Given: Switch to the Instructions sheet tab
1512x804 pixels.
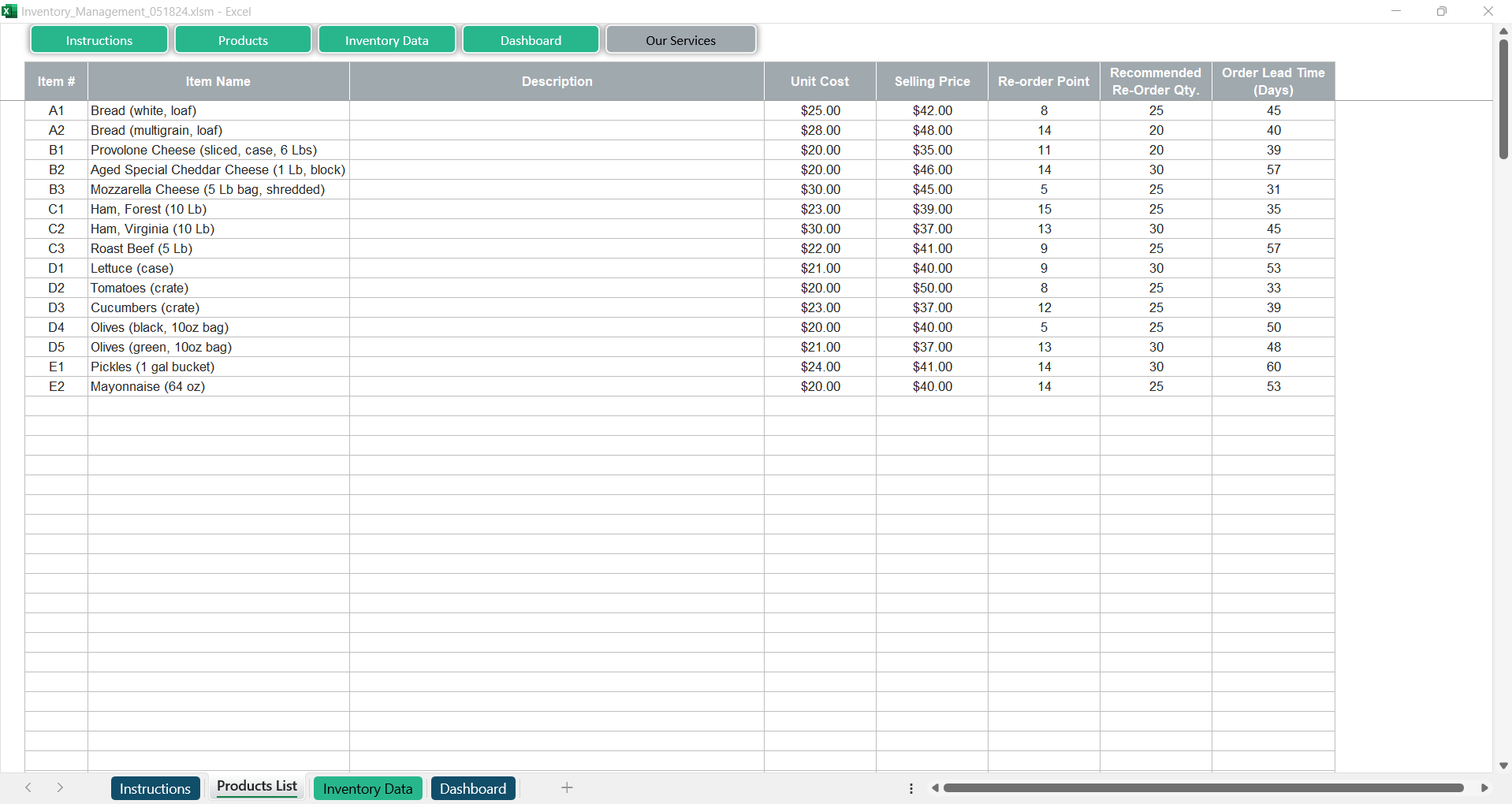Looking at the screenshot, I should [x=155, y=788].
